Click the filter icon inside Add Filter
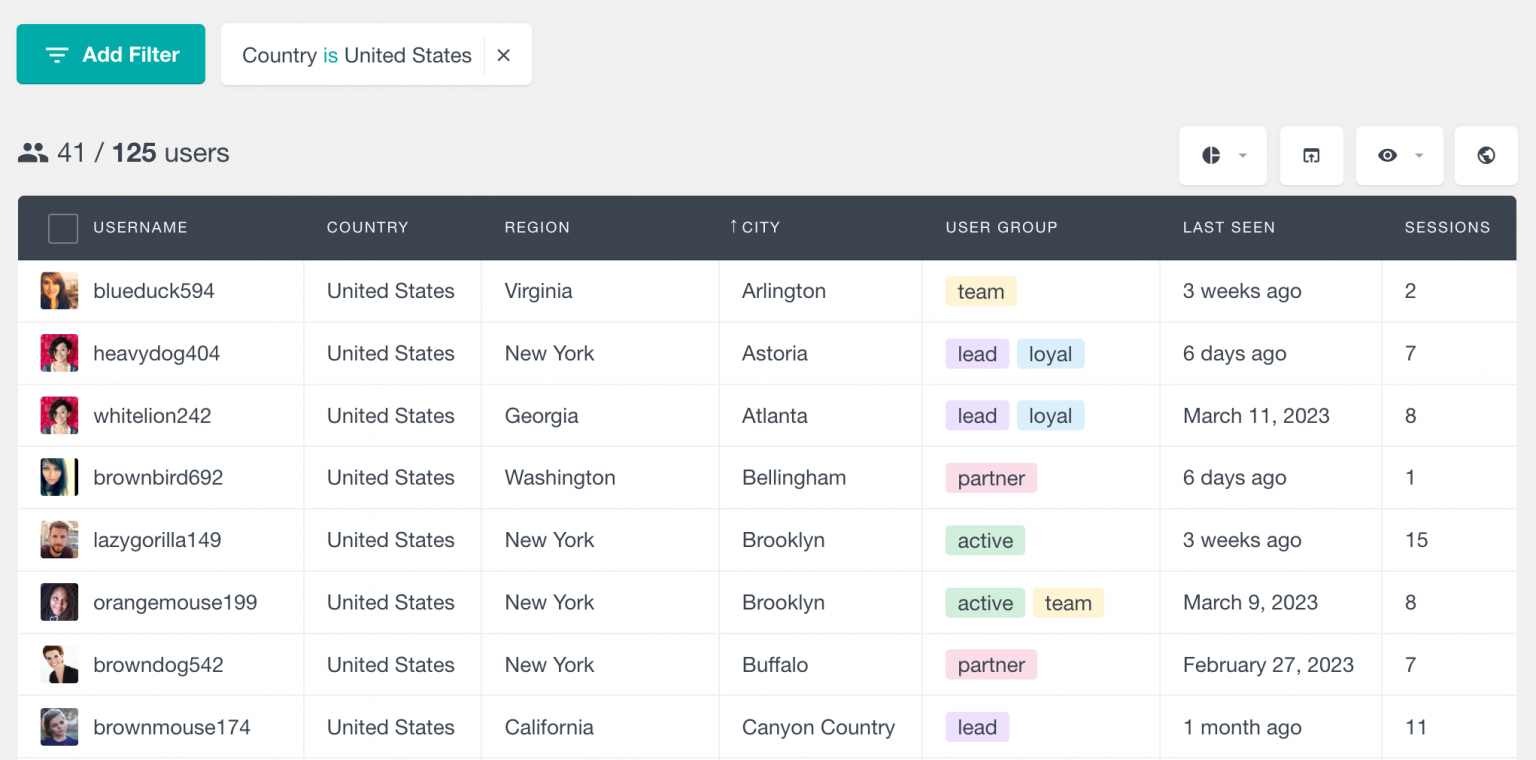This screenshot has width=1536, height=760. pyautogui.click(x=58, y=55)
